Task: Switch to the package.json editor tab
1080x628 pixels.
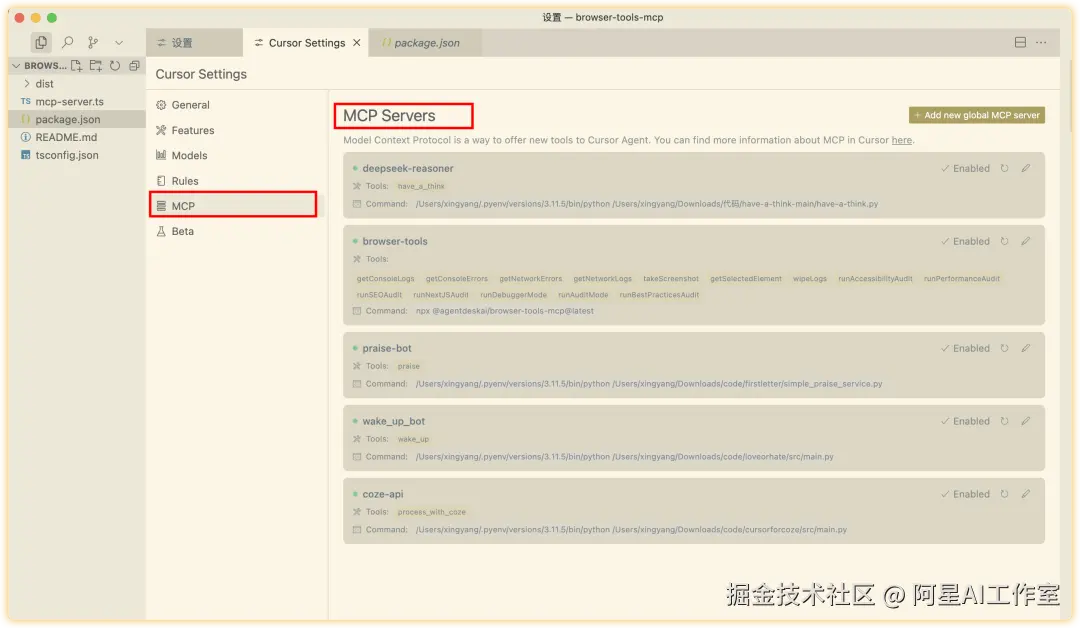Action: point(425,43)
